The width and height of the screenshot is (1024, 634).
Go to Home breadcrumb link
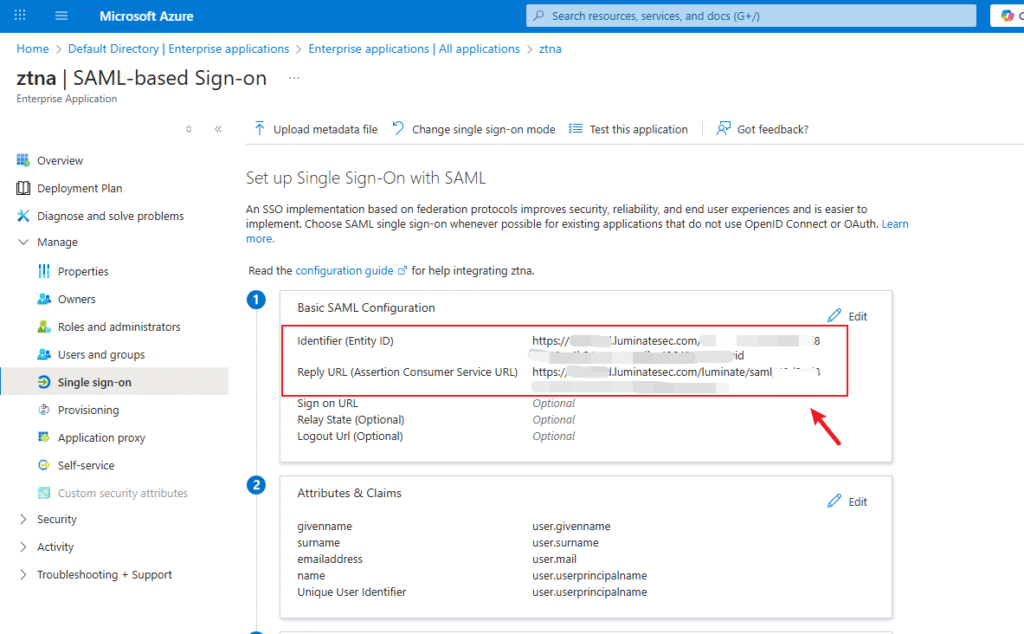[x=32, y=49]
